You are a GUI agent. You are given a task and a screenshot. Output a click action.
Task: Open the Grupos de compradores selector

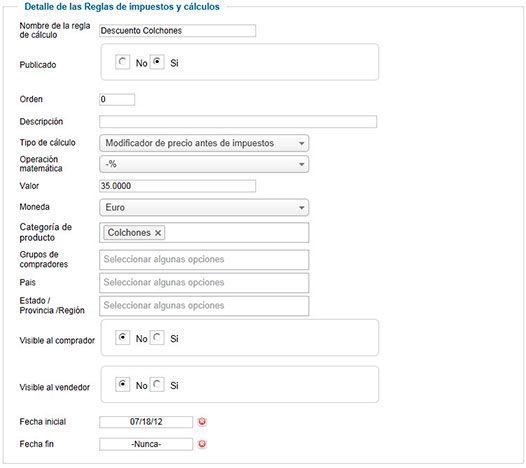204,259
